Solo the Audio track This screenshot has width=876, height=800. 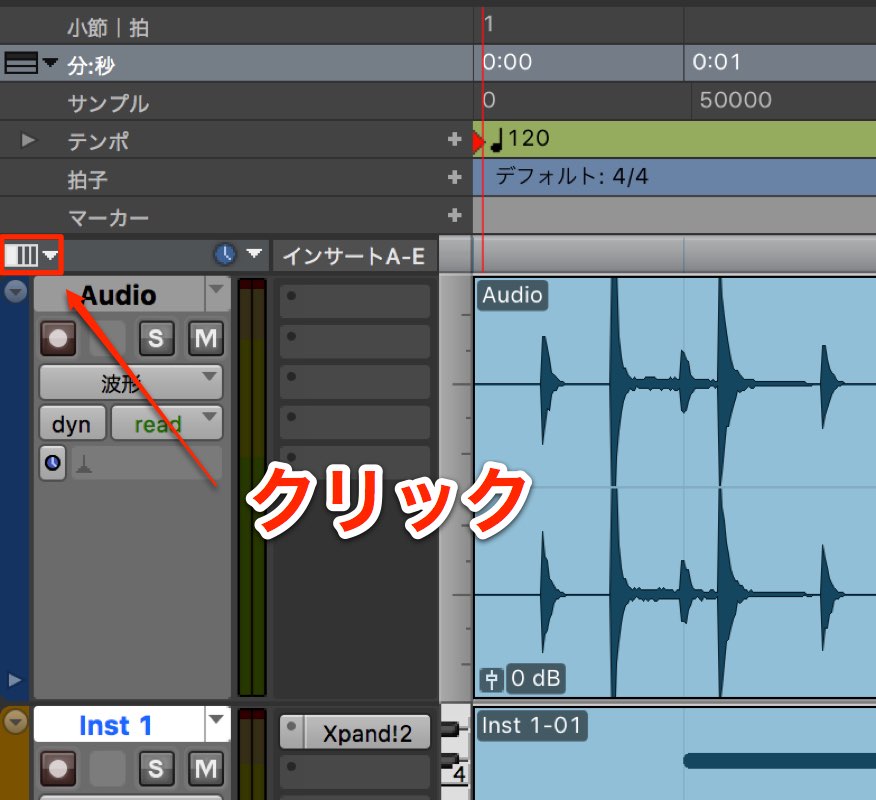pyautogui.click(x=156, y=338)
